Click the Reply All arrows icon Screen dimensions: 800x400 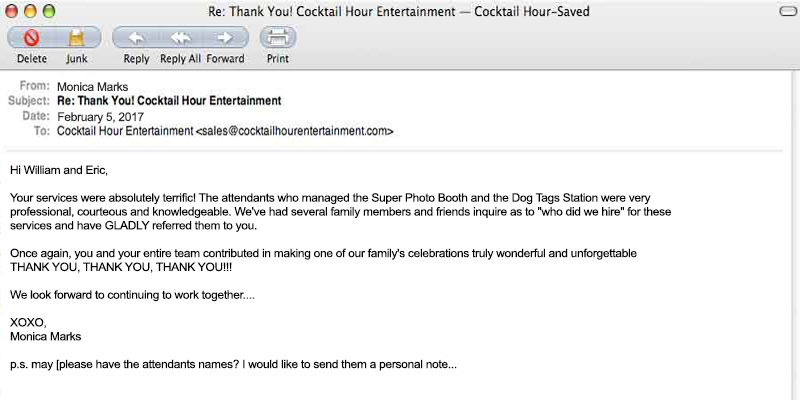click(181, 39)
